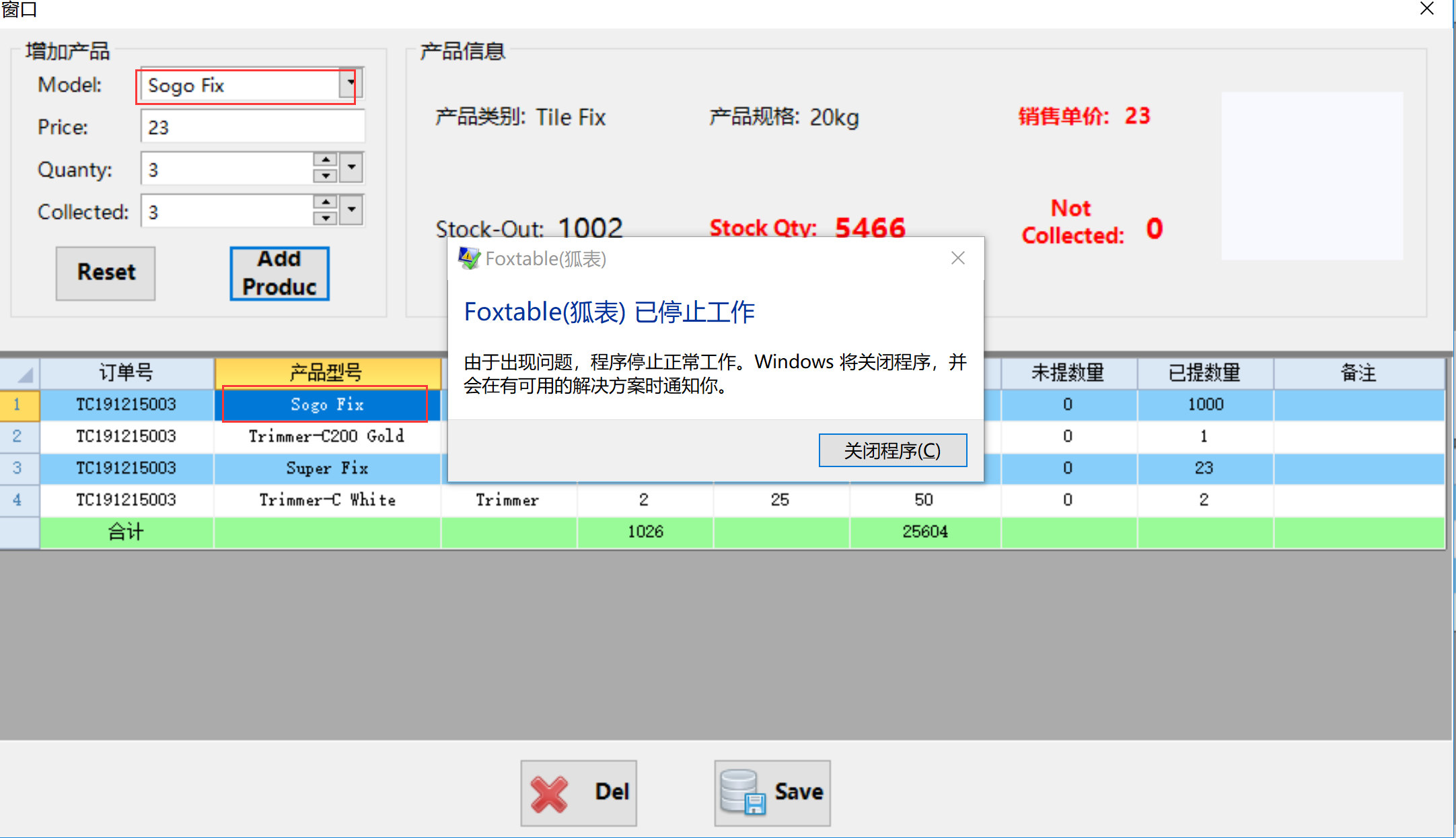
Task: Click the 23 collected quantity cell
Action: (1205, 468)
